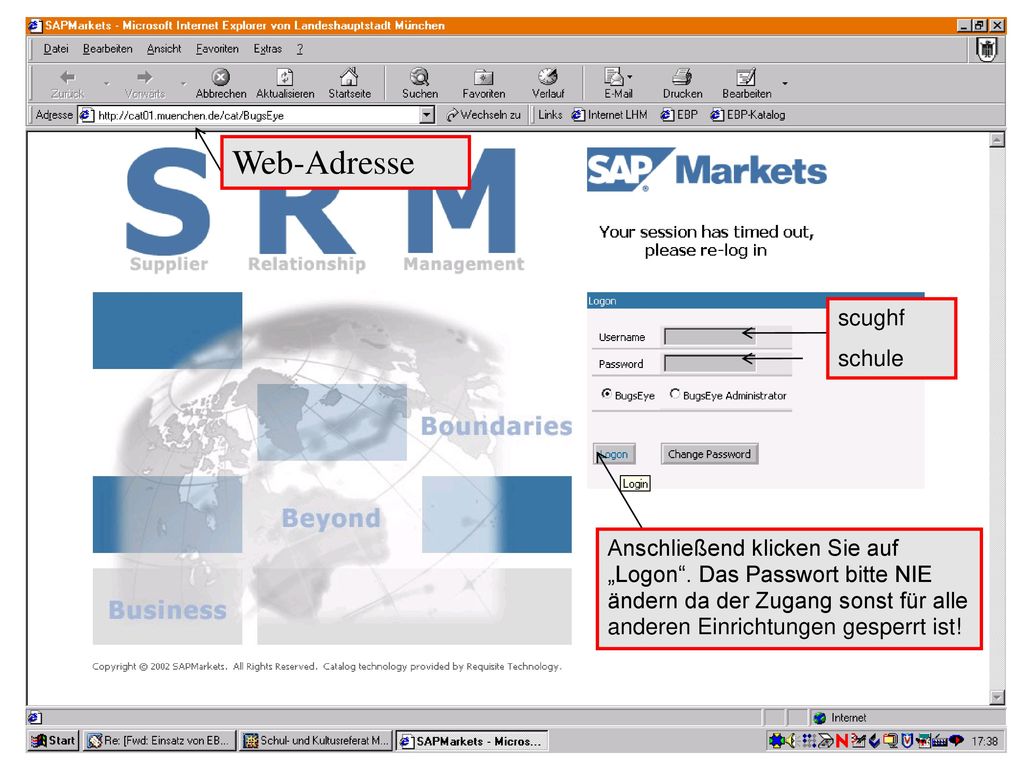The height and width of the screenshot is (768, 1024).
Task: Open the EBP-Katalog links-bar shortcut
Action: click(x=748, y=115)
